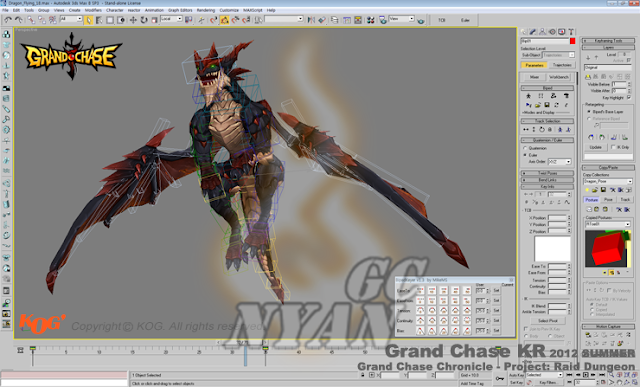Open the Copied Postures dropdown
The height and width of the screenshot is (387, 640).
click(x=608, y=224)
